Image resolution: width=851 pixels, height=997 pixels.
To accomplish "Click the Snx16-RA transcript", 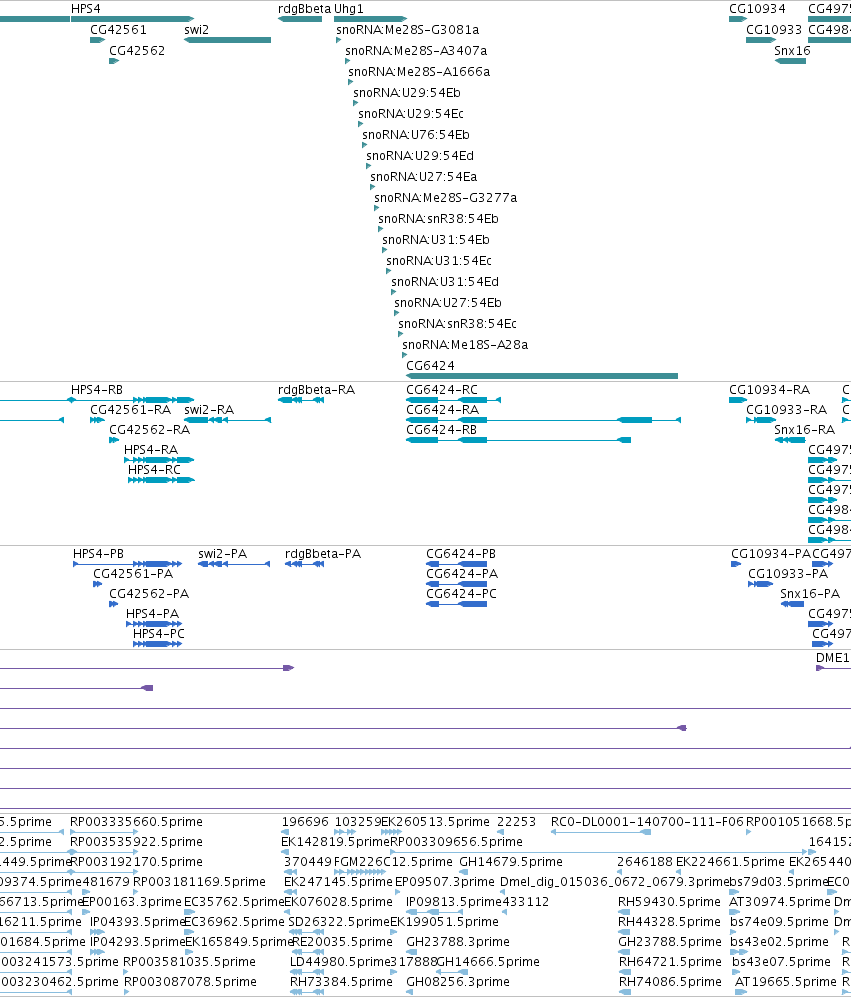I will coord(791,440).
